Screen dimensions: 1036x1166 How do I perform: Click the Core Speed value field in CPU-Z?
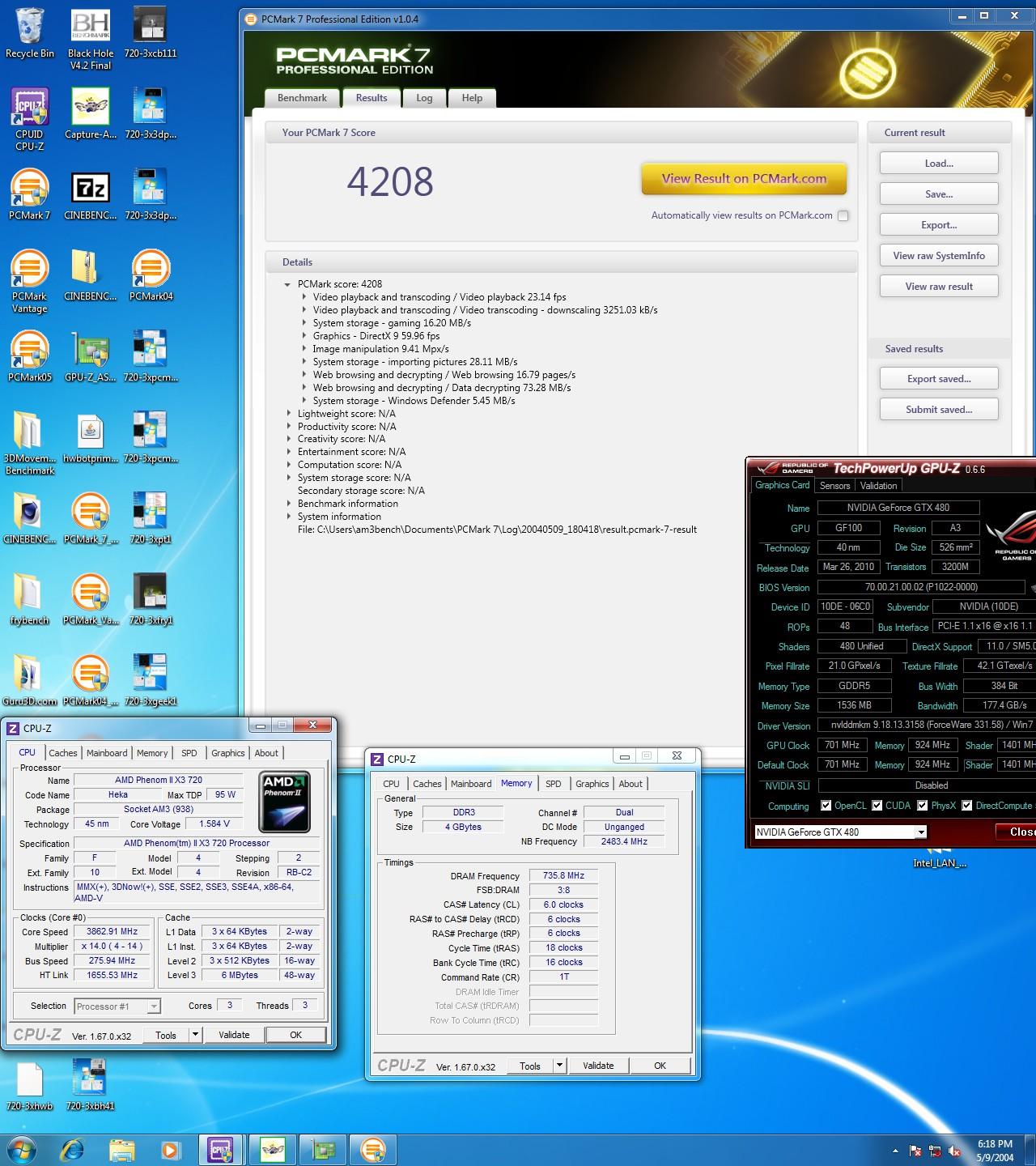pos(113,932)
